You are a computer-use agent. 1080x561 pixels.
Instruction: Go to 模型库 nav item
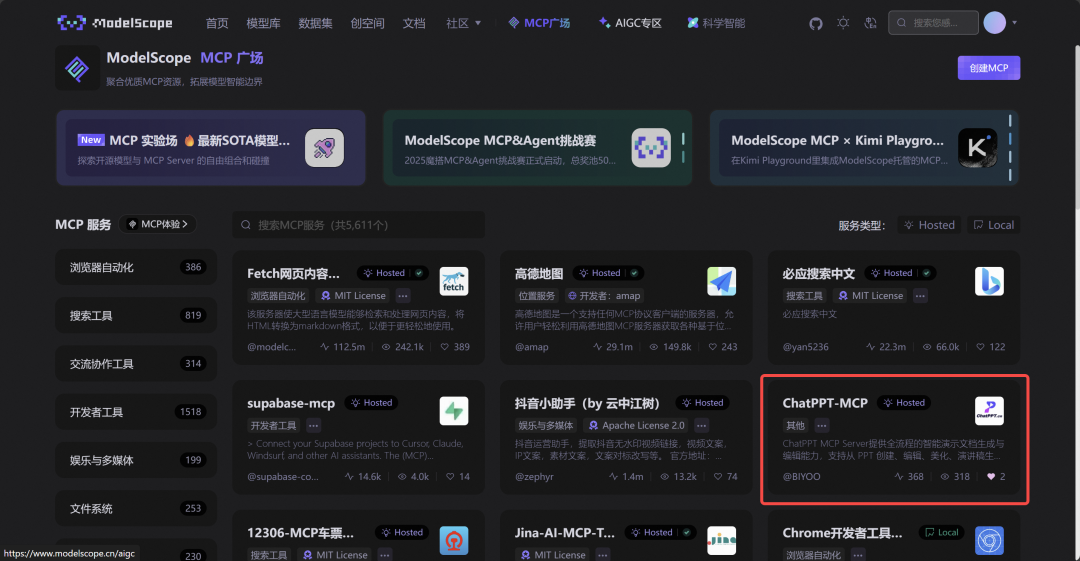[264, 23]
